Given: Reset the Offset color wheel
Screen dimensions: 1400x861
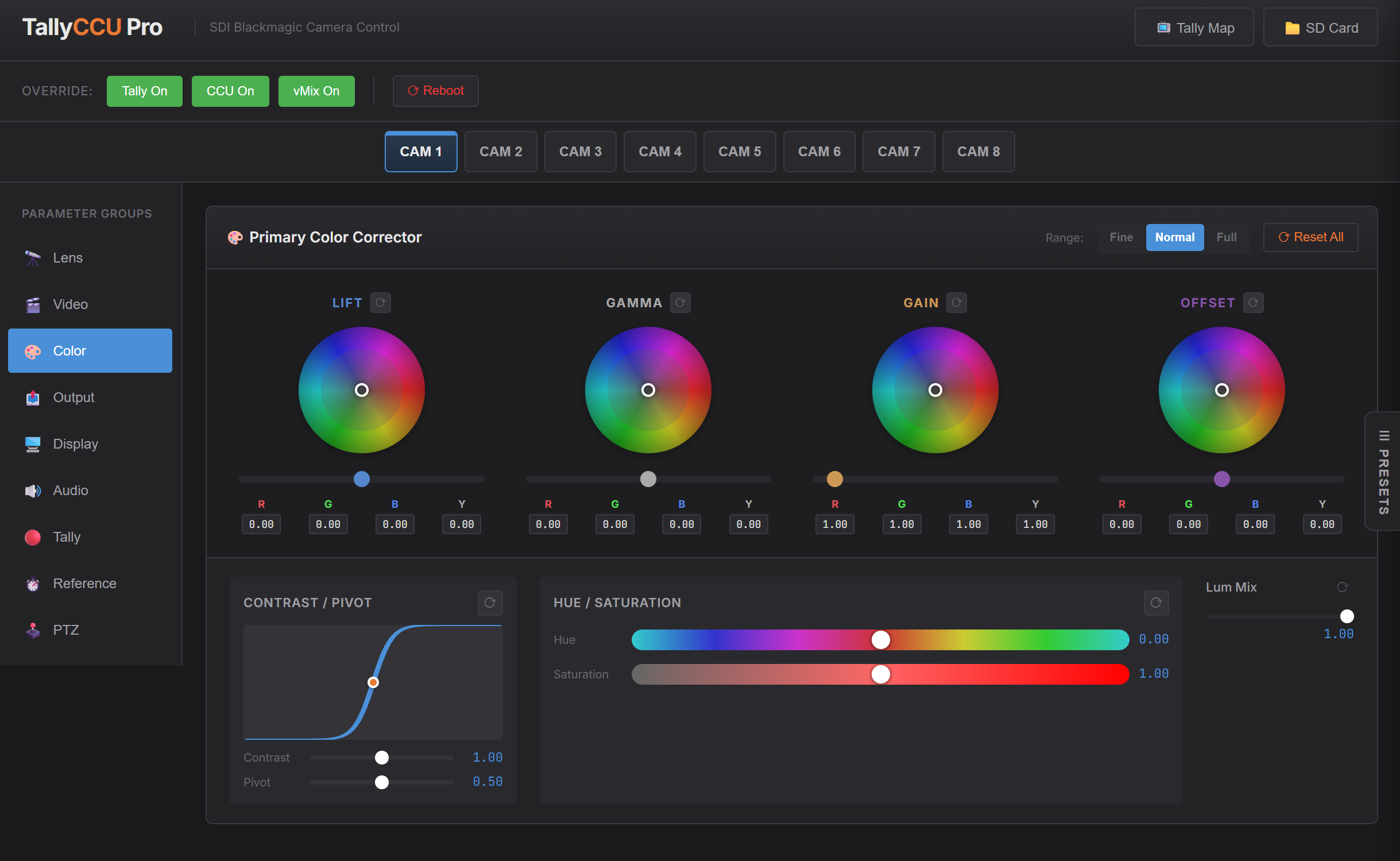Looking at the screenshot, I should [1253, 303].
